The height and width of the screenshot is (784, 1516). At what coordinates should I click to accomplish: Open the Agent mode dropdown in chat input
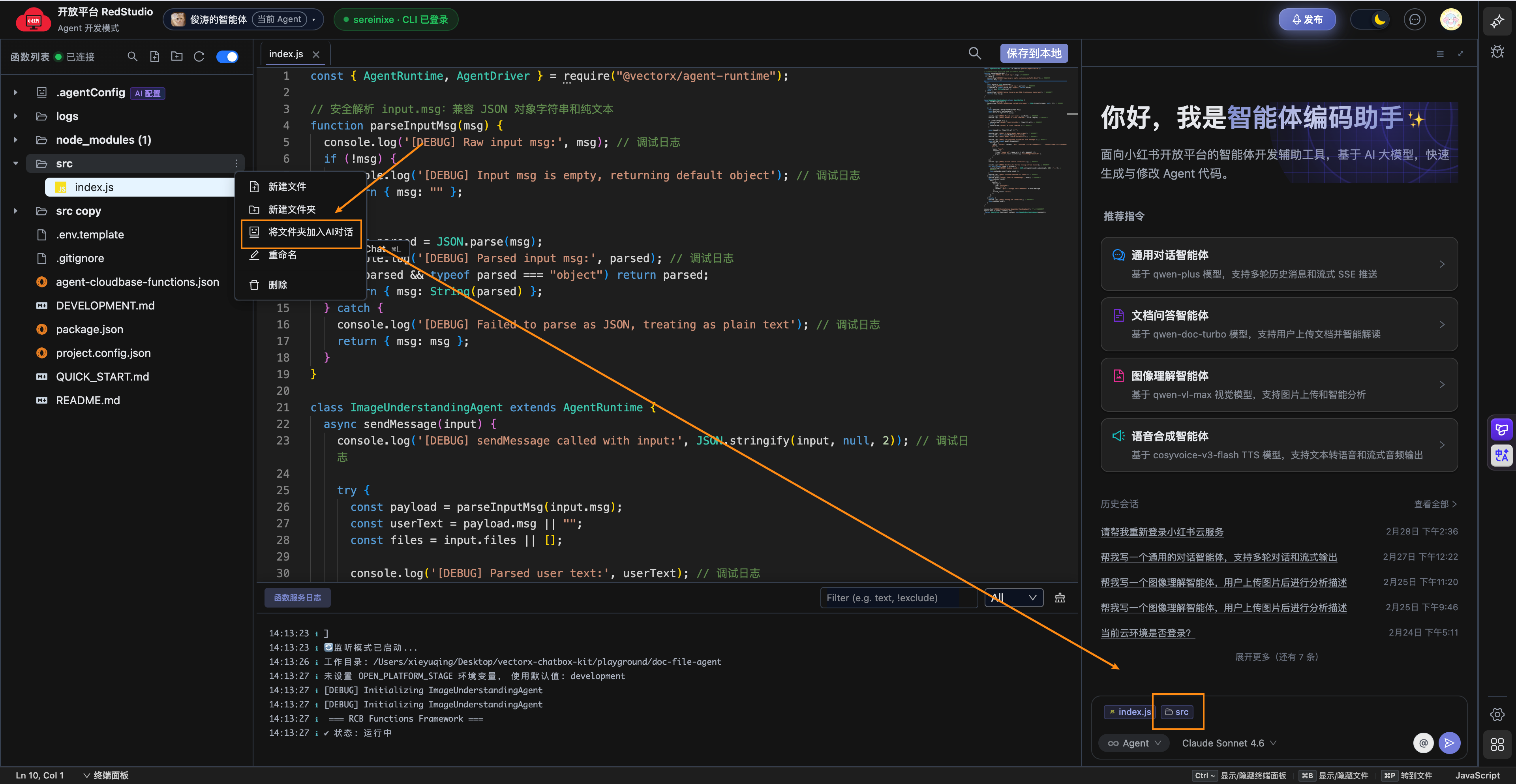click(x=1135, y=743)
